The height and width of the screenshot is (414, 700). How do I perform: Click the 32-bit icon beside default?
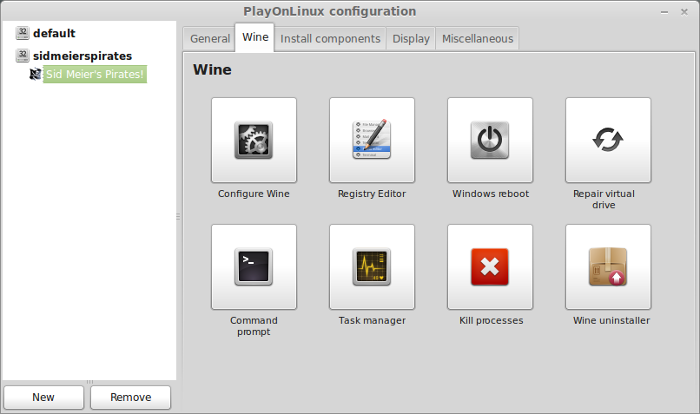[22, 33]
